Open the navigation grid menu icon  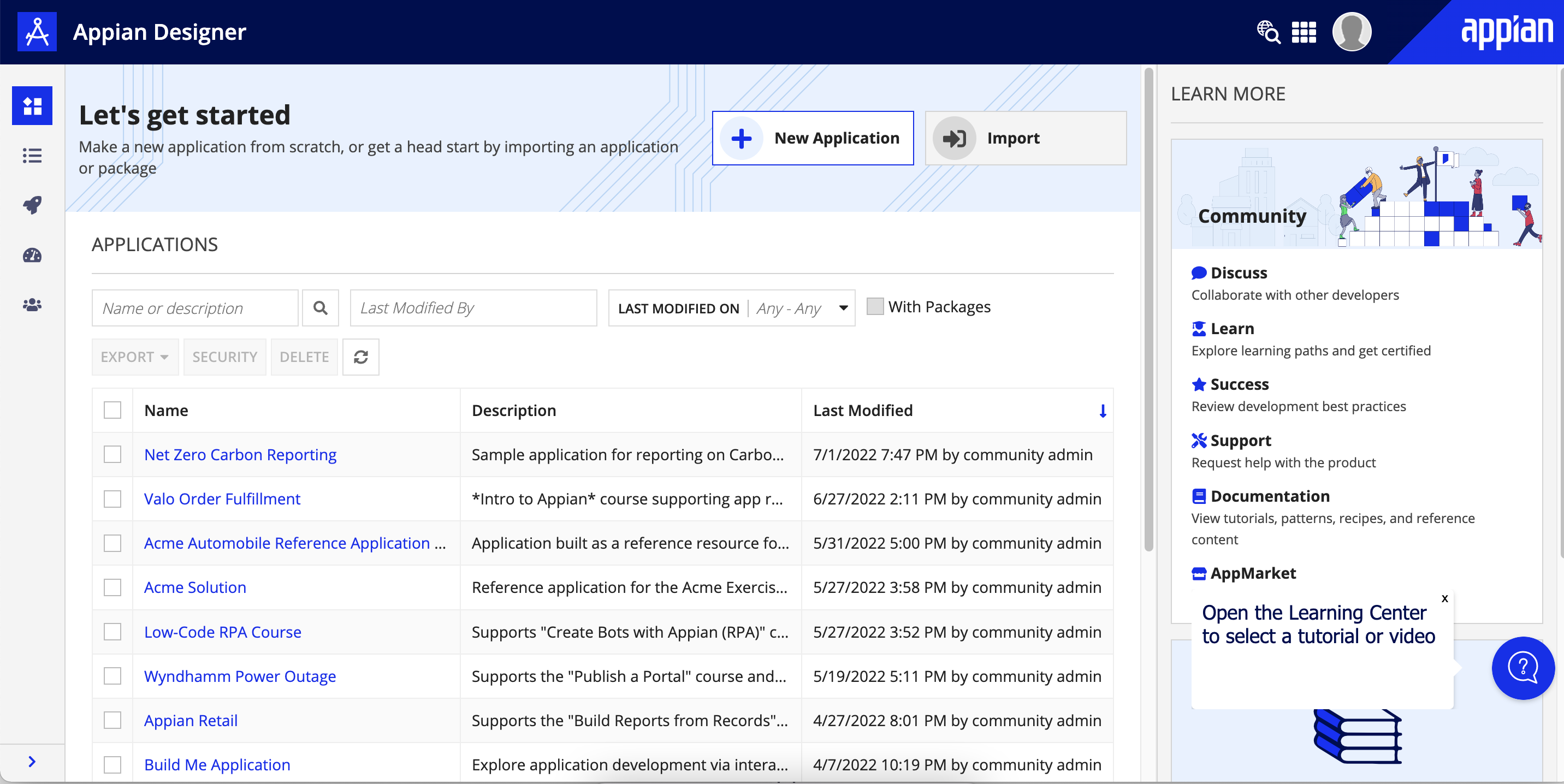[x=1304, y=32]
